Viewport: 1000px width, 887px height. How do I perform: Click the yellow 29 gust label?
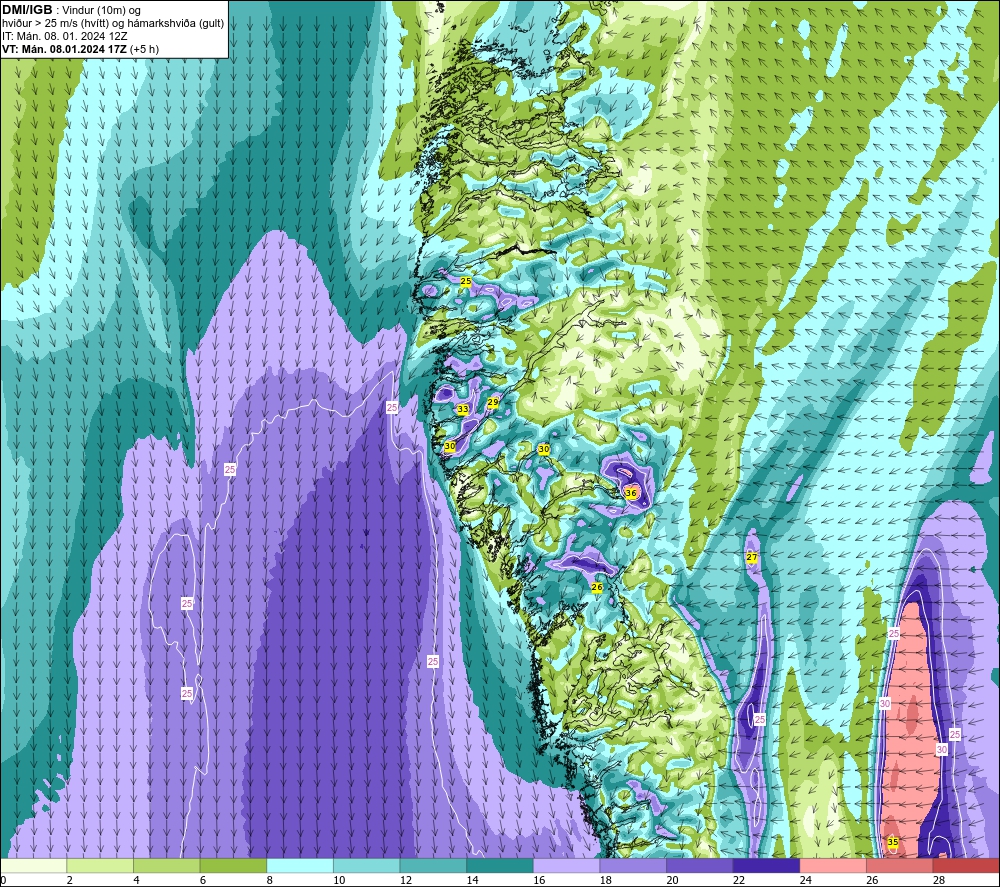pos(492,402)
